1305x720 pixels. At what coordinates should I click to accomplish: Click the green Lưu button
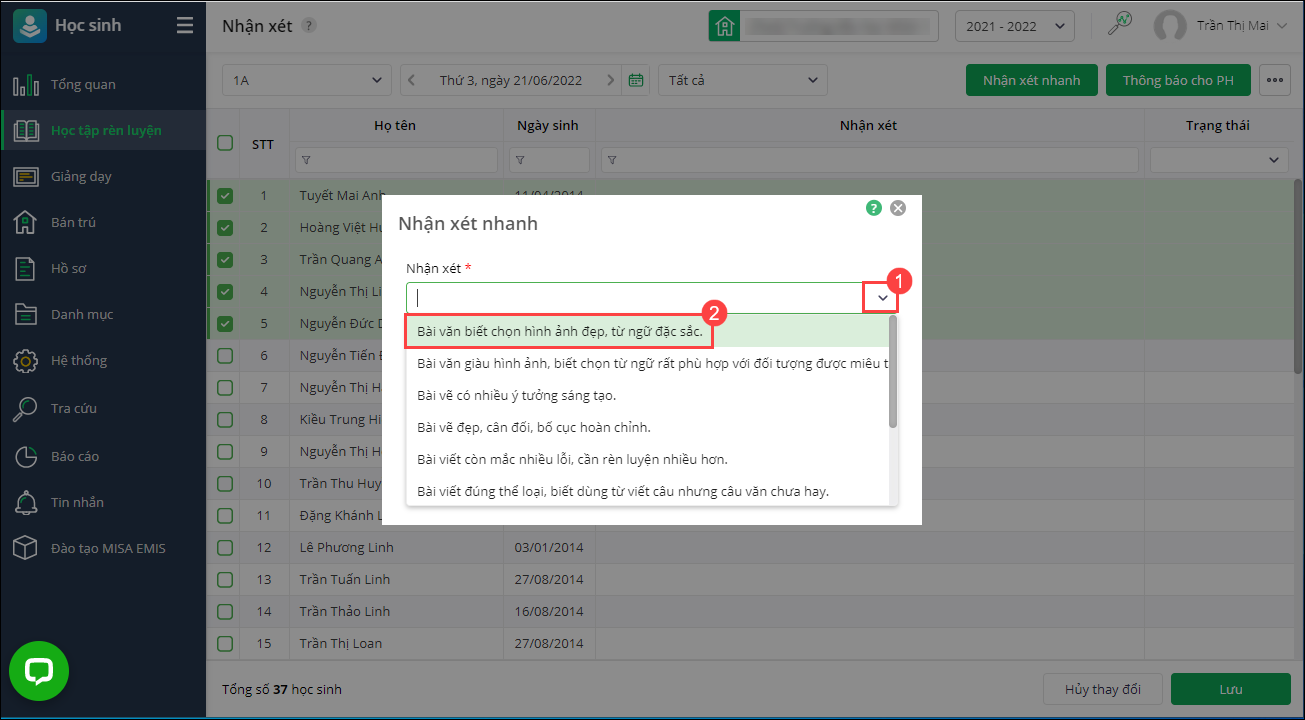click(1230, 690)
